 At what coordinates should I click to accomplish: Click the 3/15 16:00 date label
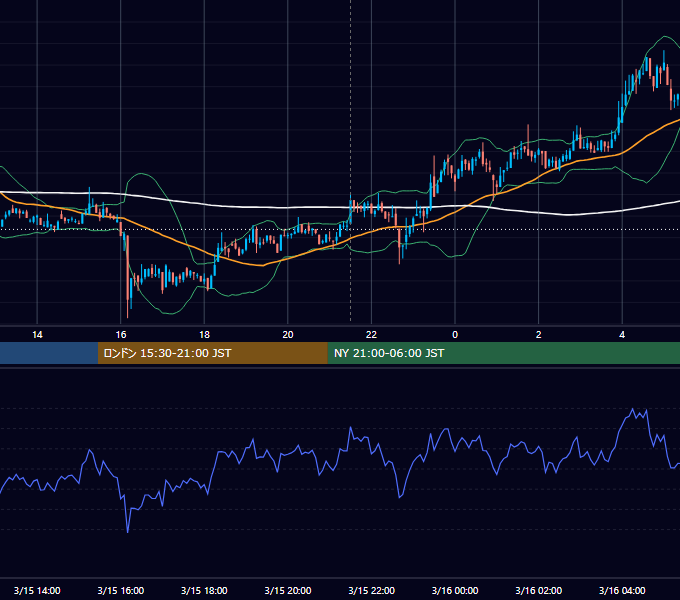121,590
